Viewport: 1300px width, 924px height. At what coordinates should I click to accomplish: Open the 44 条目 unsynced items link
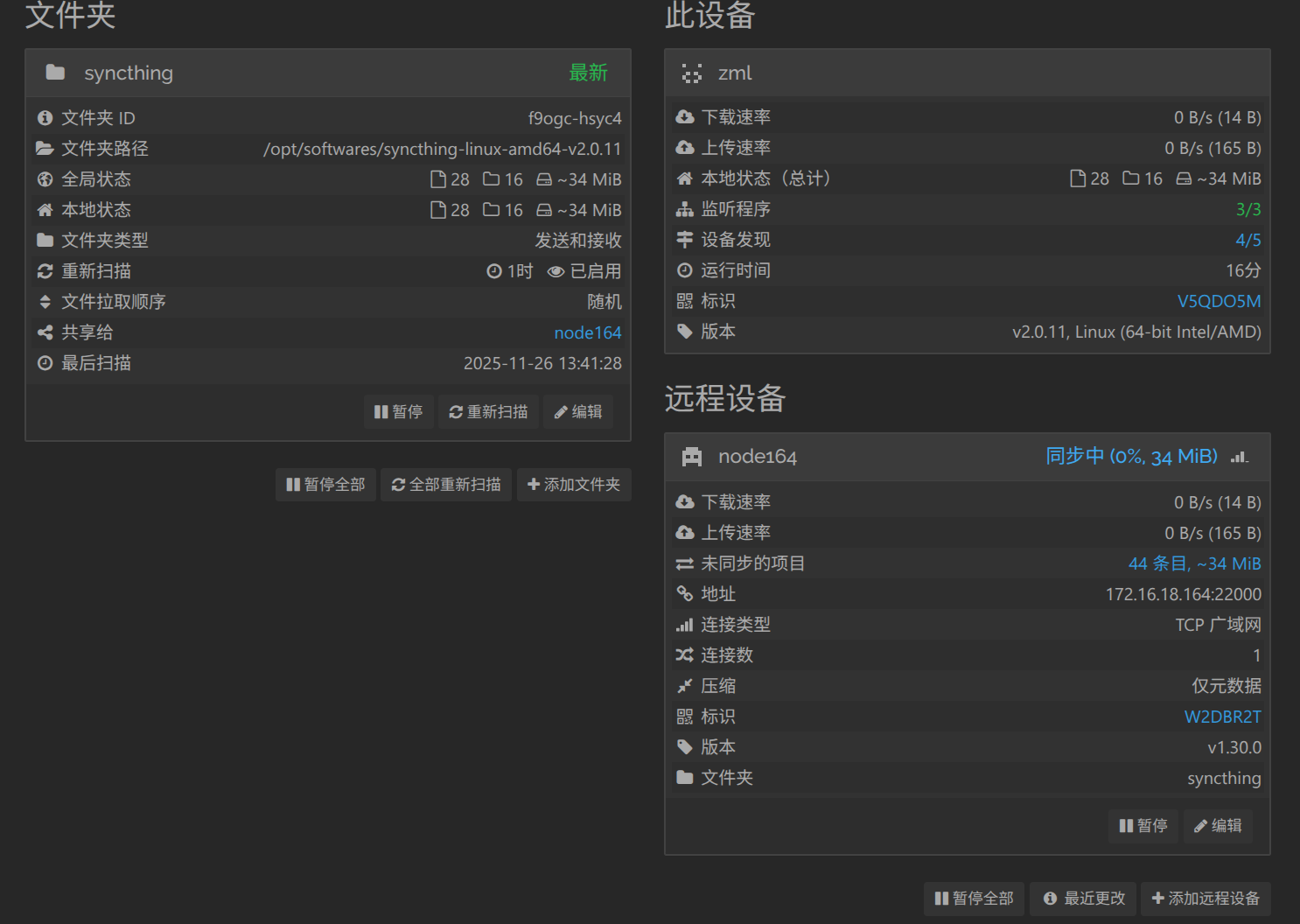pos(1194,563)
